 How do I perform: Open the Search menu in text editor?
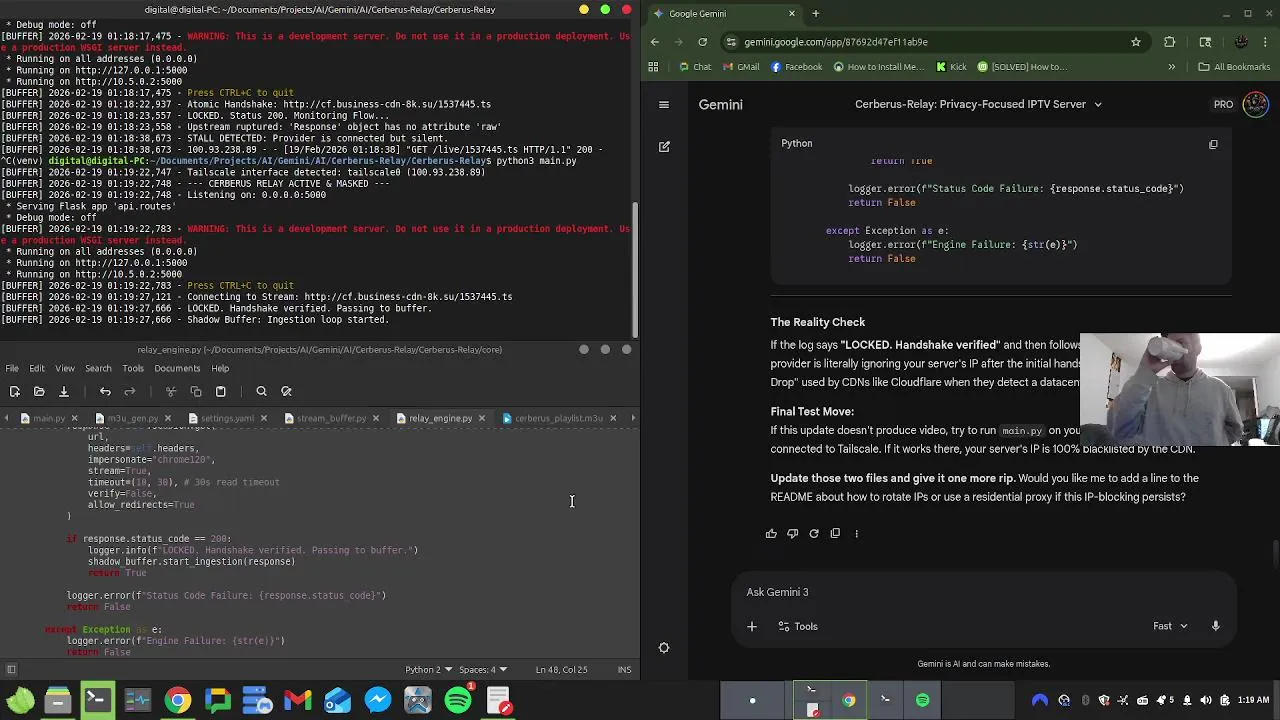(x=97, y=368)
